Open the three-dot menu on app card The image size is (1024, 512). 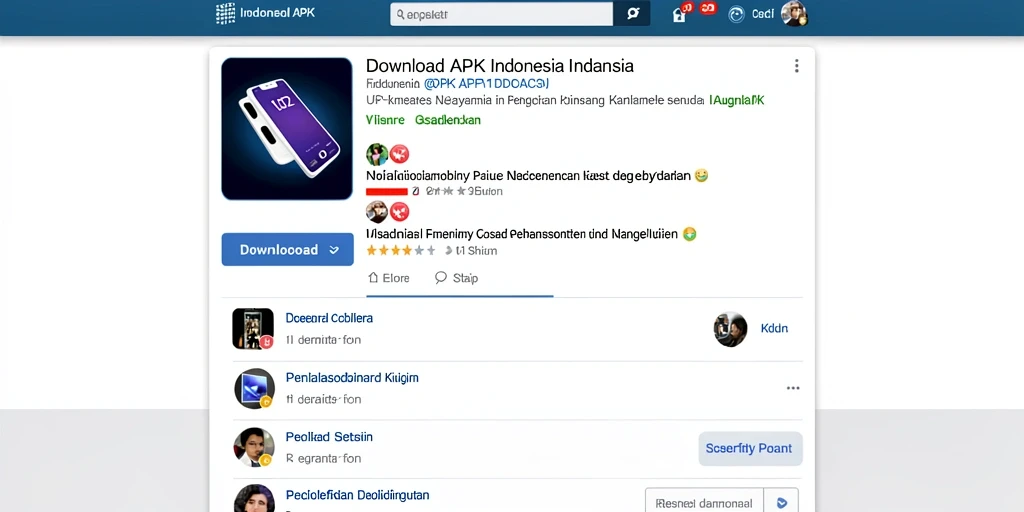tap(796, 66)
